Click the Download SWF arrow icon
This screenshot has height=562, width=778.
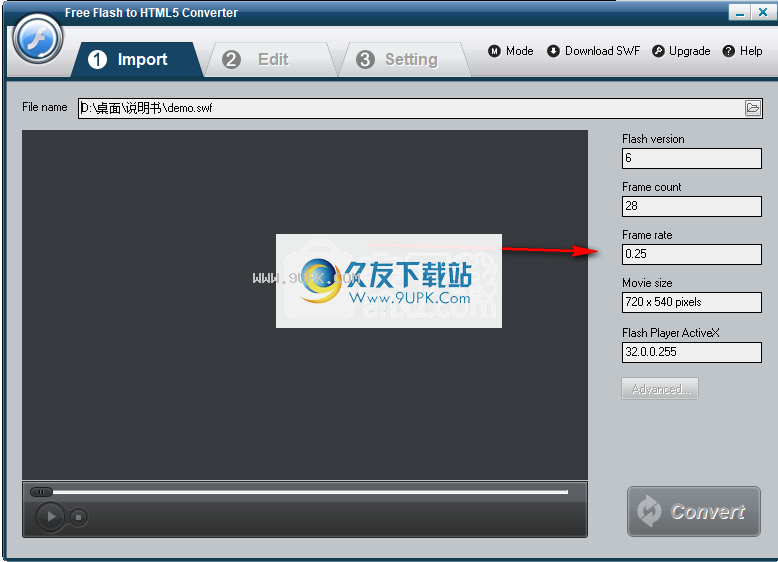(x=553, y=51)
